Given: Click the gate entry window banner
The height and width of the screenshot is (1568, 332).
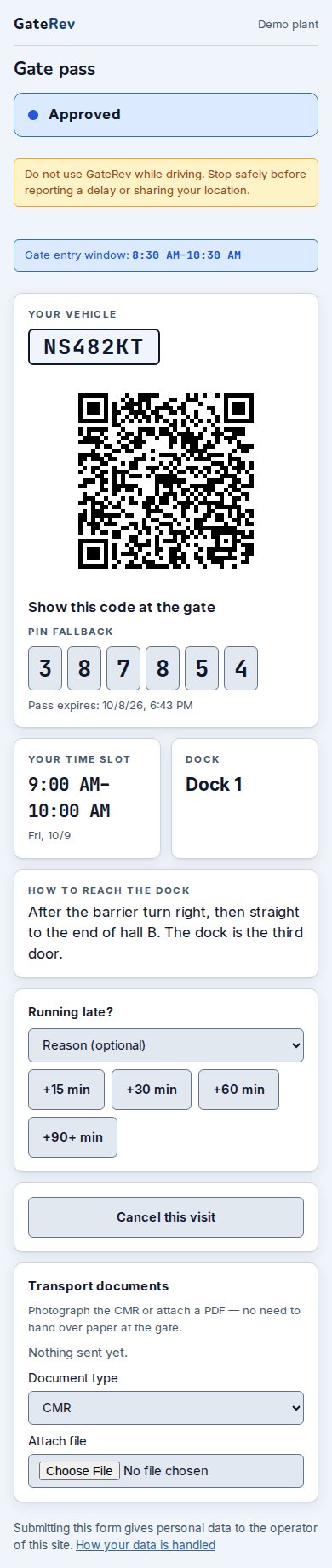Looking at the screenshot, I should 166,255.
